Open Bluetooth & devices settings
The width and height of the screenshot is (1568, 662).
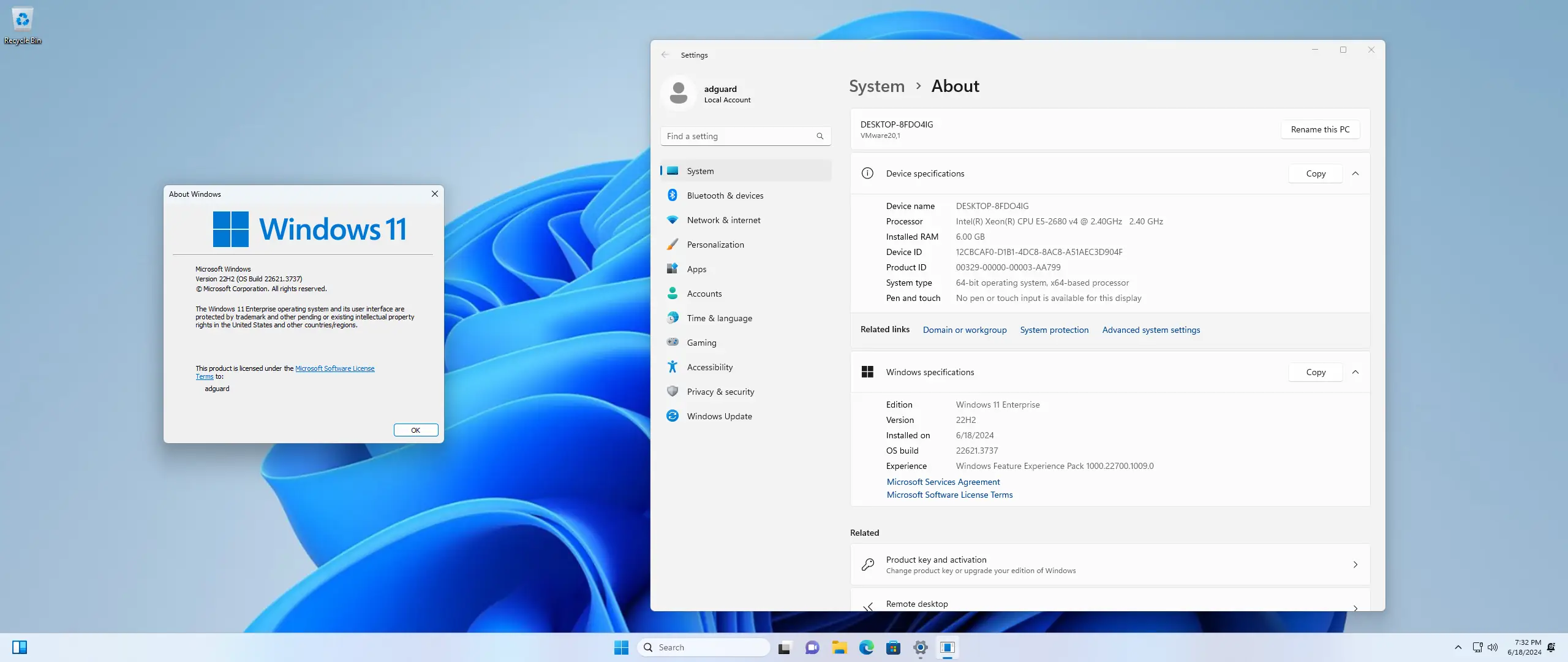pos(725,195)
